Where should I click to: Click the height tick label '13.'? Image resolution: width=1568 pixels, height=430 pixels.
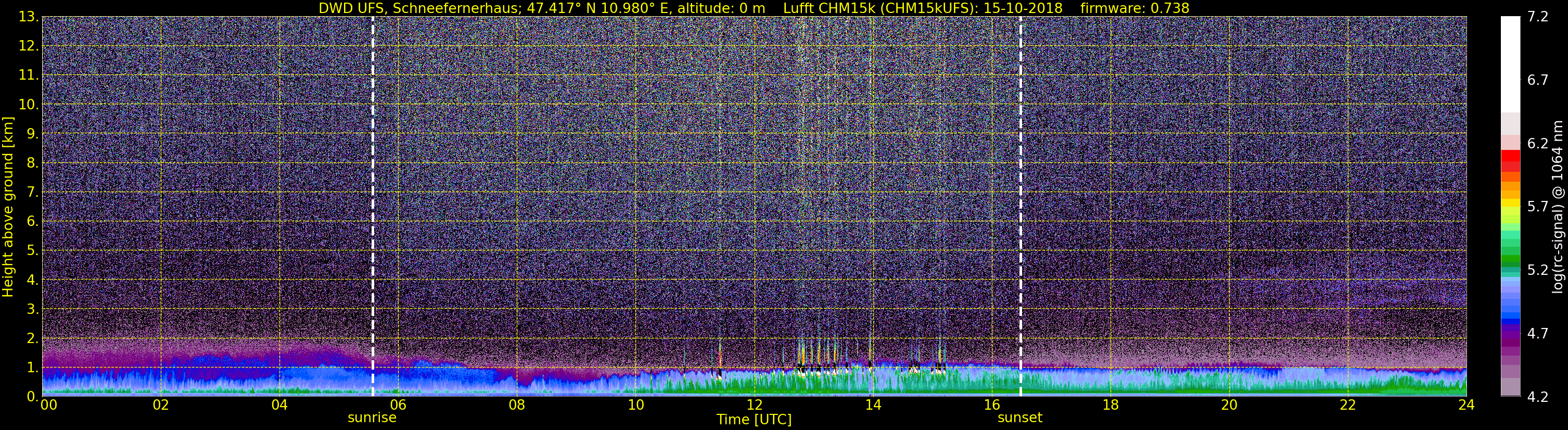(x=29, y=17)
